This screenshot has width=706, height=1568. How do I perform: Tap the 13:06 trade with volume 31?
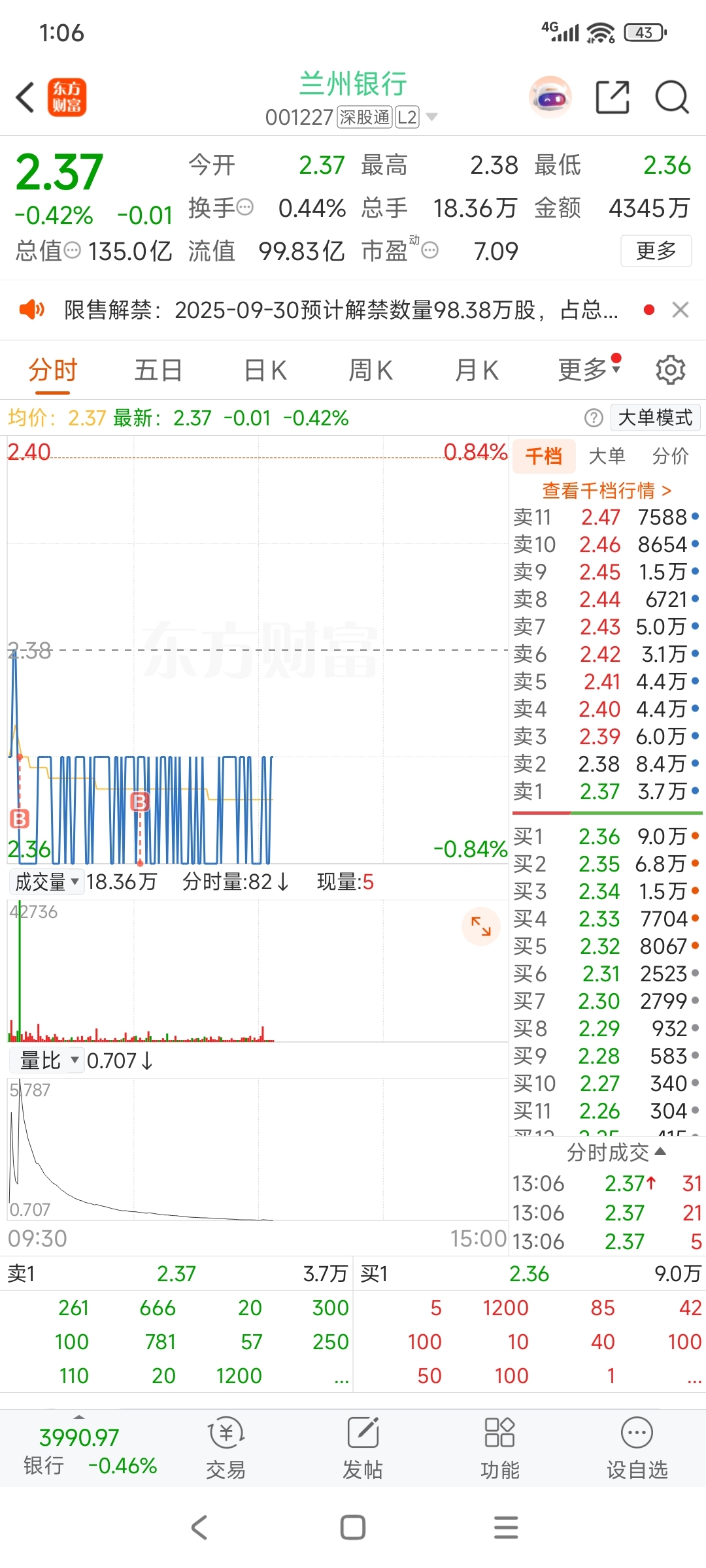pos(607,1183)
